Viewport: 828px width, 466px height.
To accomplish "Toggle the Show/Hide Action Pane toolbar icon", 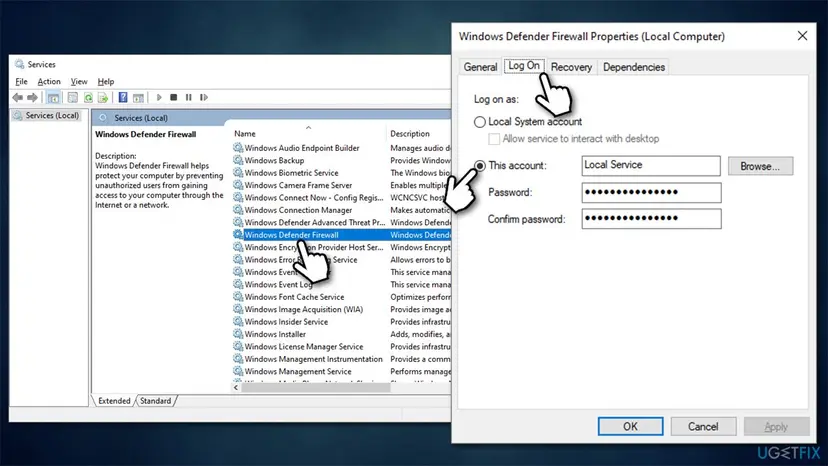I will 138,97.
